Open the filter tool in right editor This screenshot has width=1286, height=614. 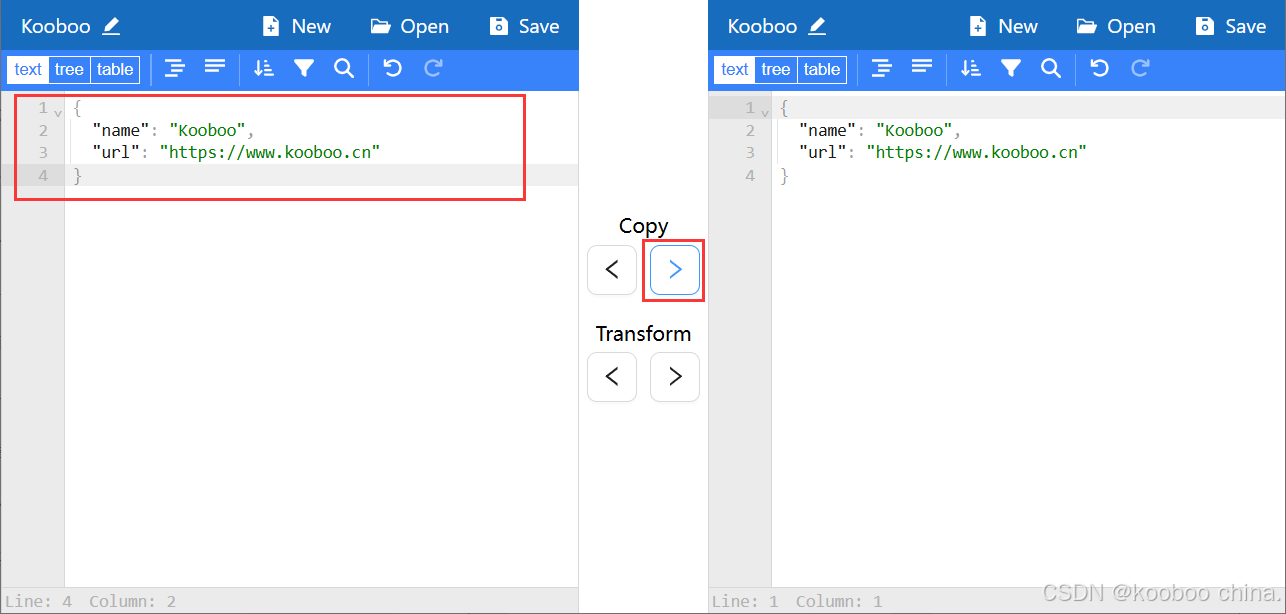1011,68
